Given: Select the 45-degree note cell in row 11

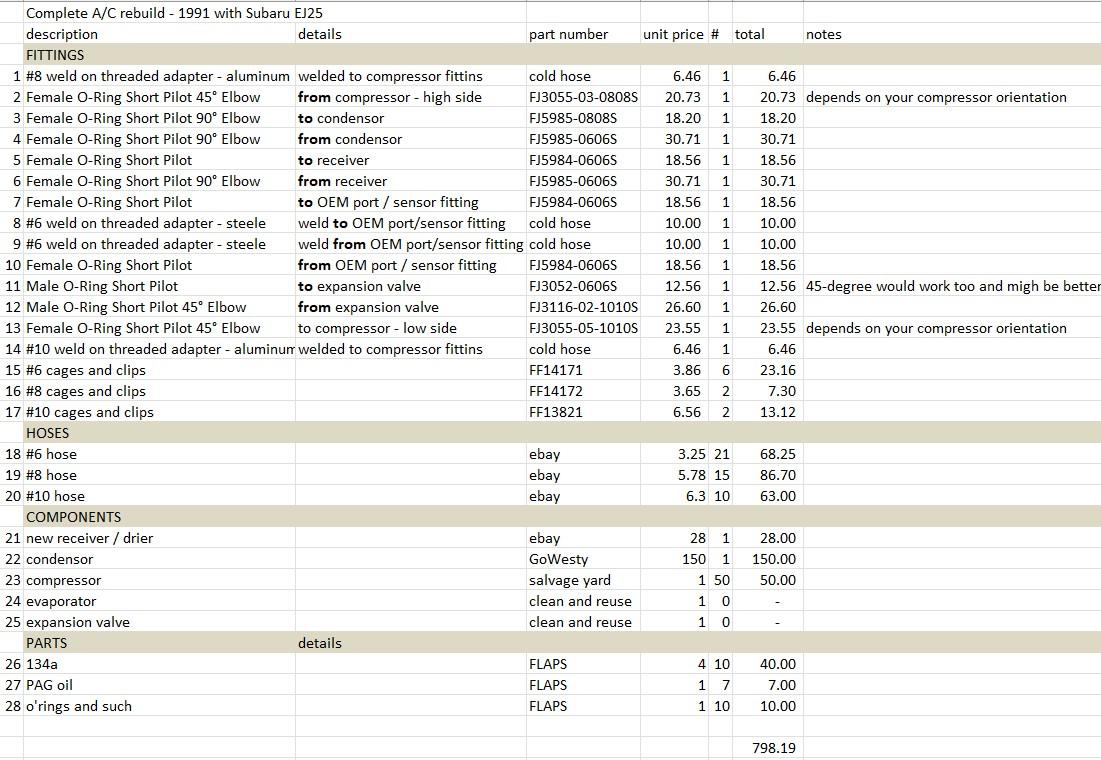Looking at the screenshot, I should (950, 286).
